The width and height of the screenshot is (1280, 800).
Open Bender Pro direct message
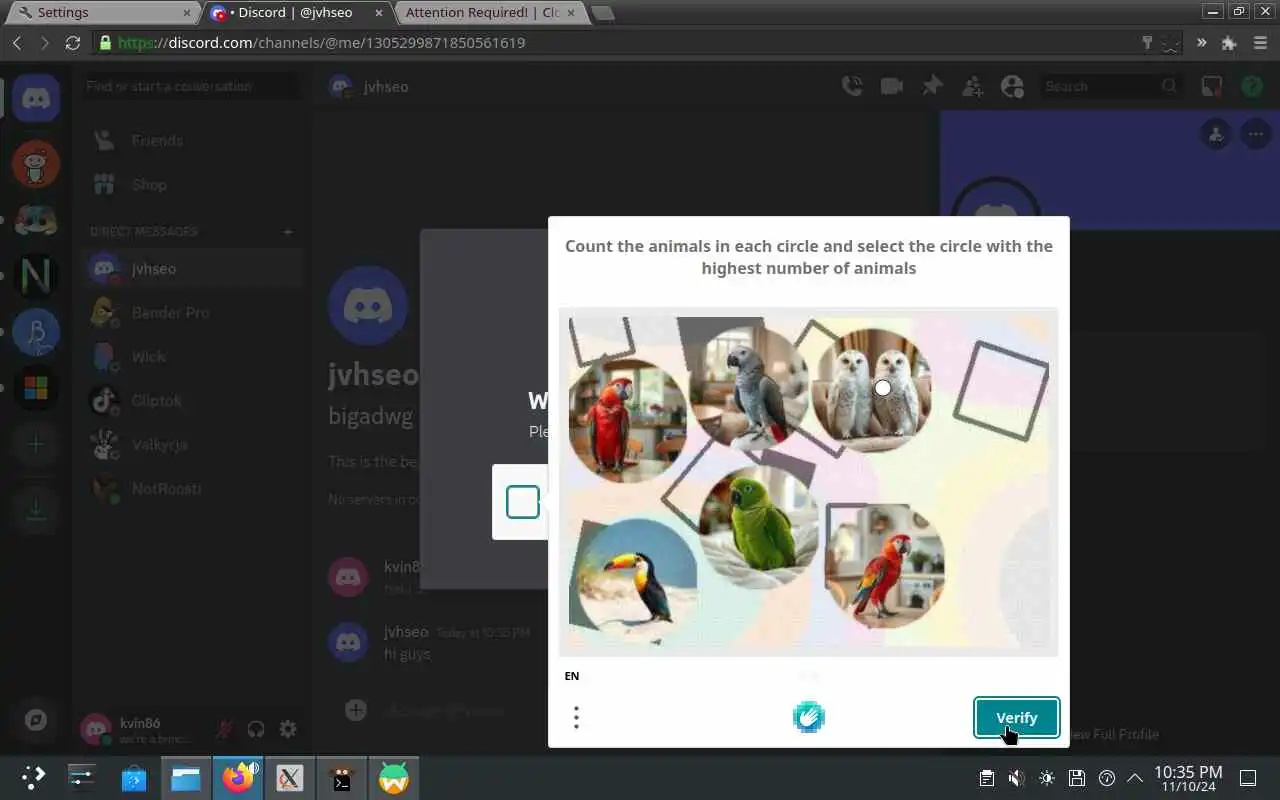[191, 313]
